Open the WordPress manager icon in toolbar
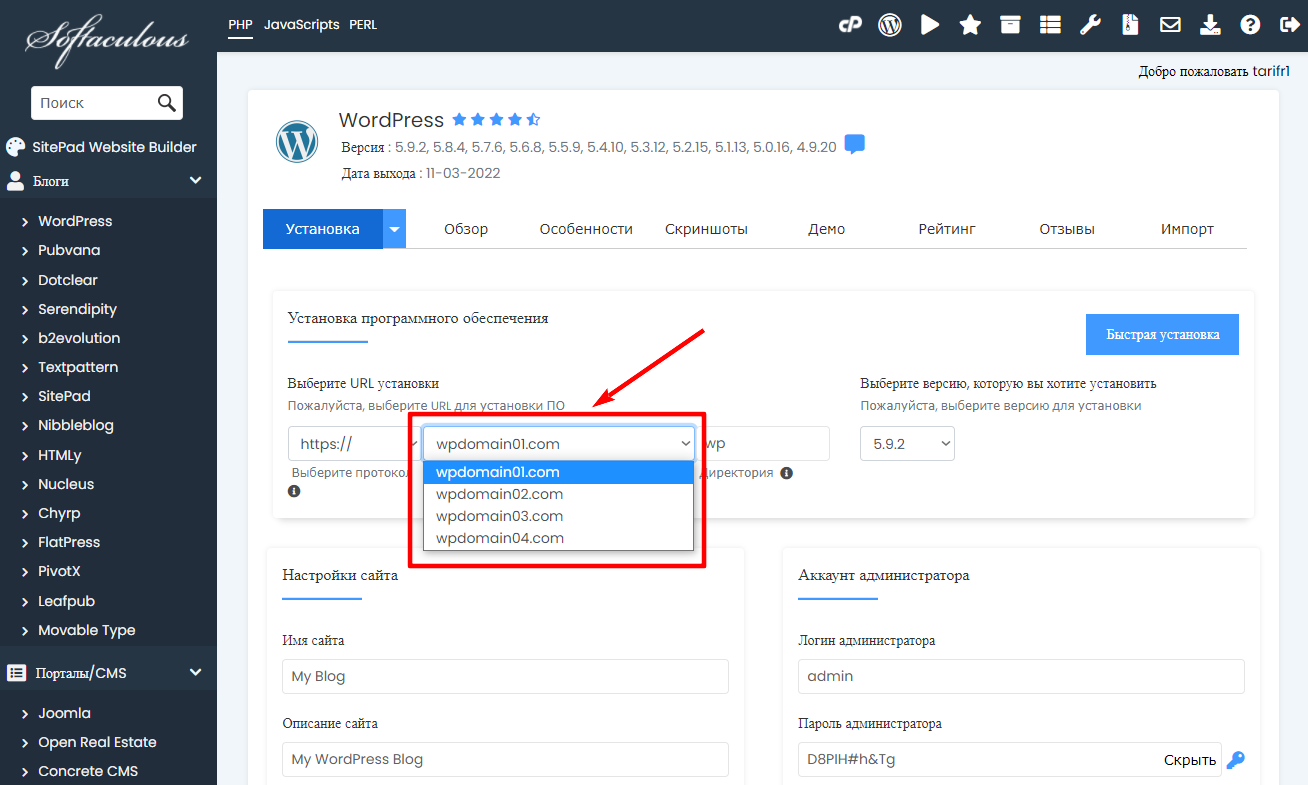Viewport: 1308px width, 785px height. pyautogui.click(x=890, y=25)
